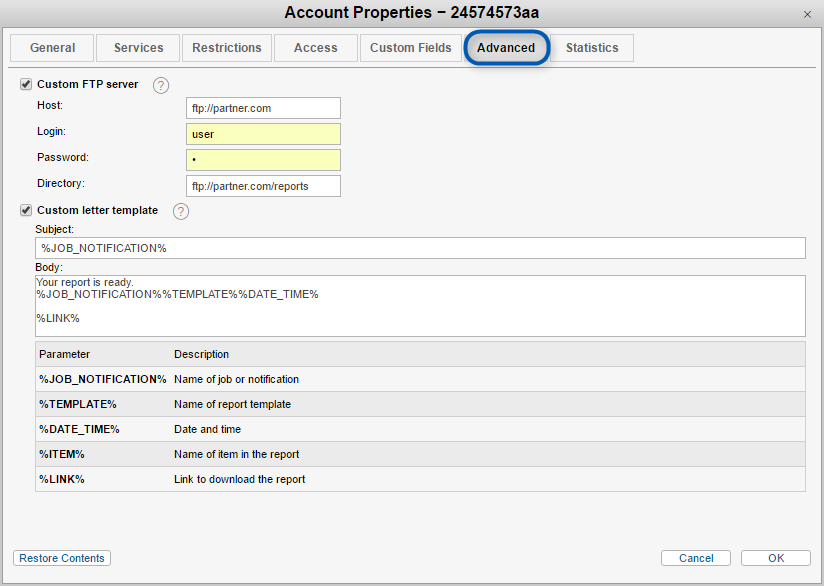Focus the FTP Host input field
Screen dimensions: 824x586
tap(263, 108)
